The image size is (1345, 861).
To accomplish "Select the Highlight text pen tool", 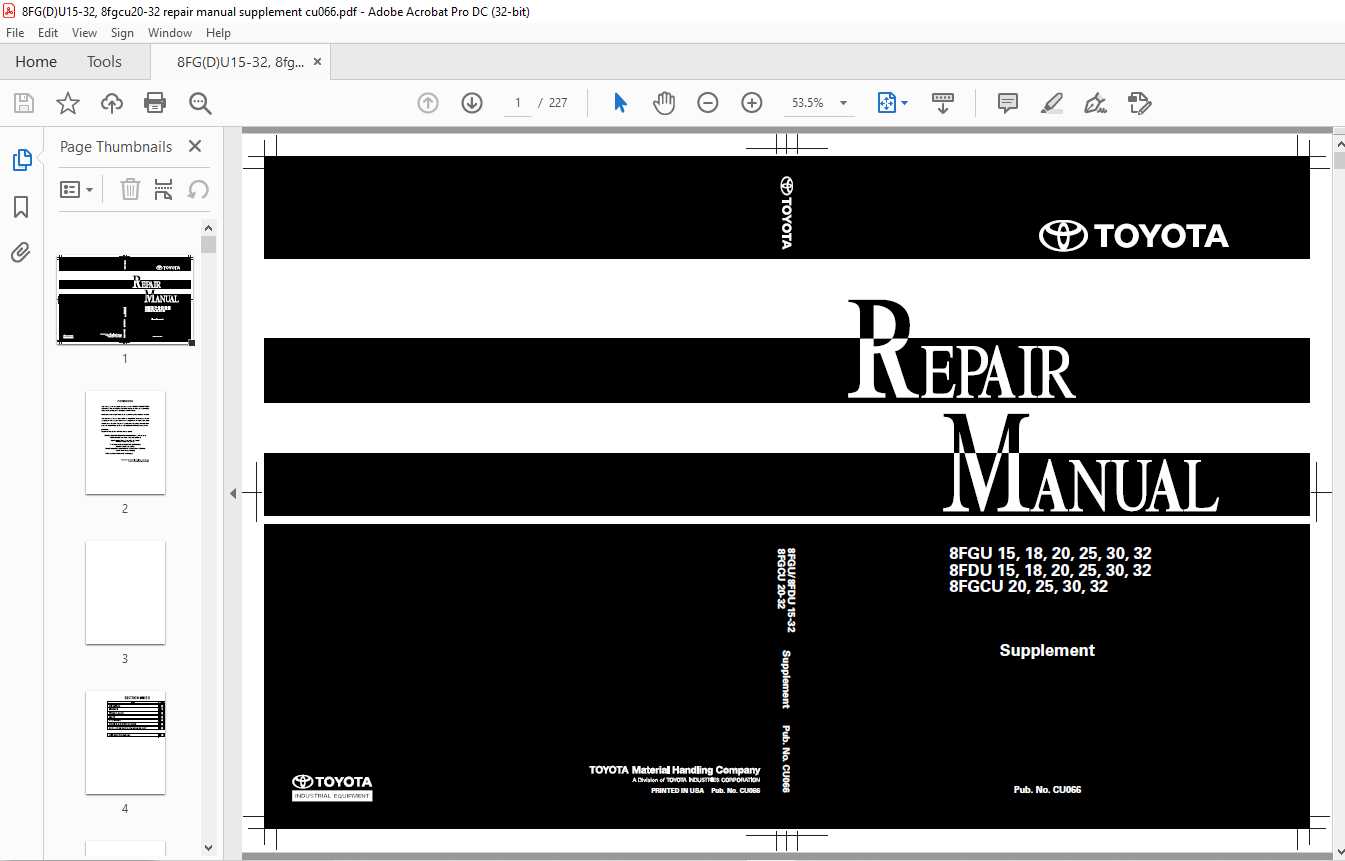I will [x=1051, y=103].
